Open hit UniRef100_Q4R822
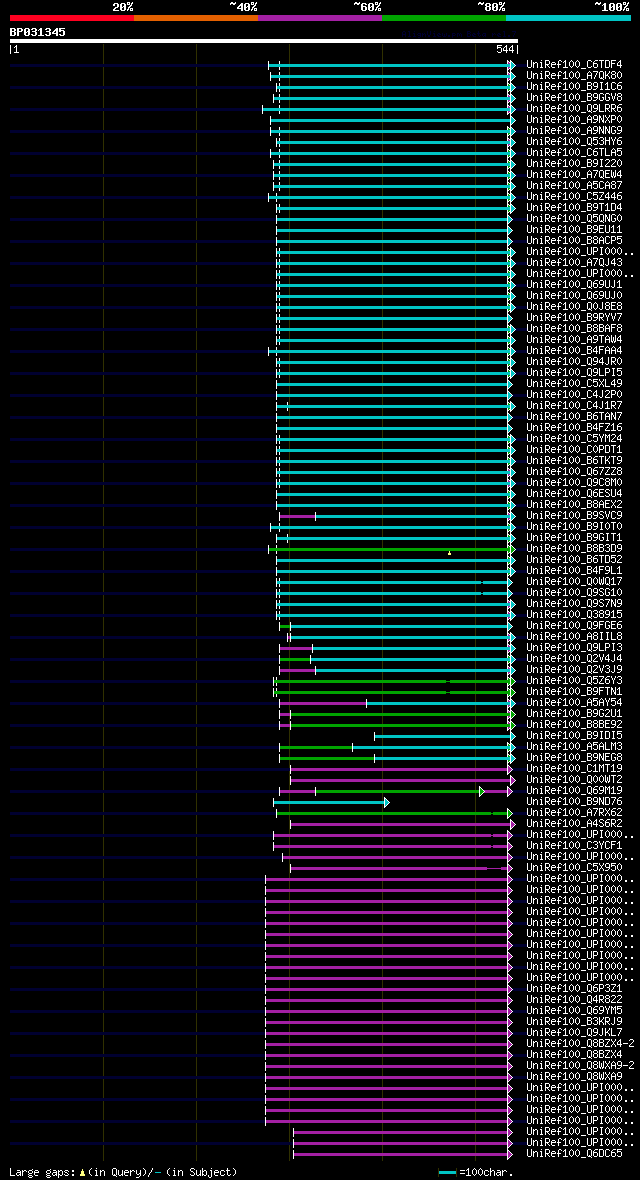The image size is (640, 1180). (x=574, y=999)
